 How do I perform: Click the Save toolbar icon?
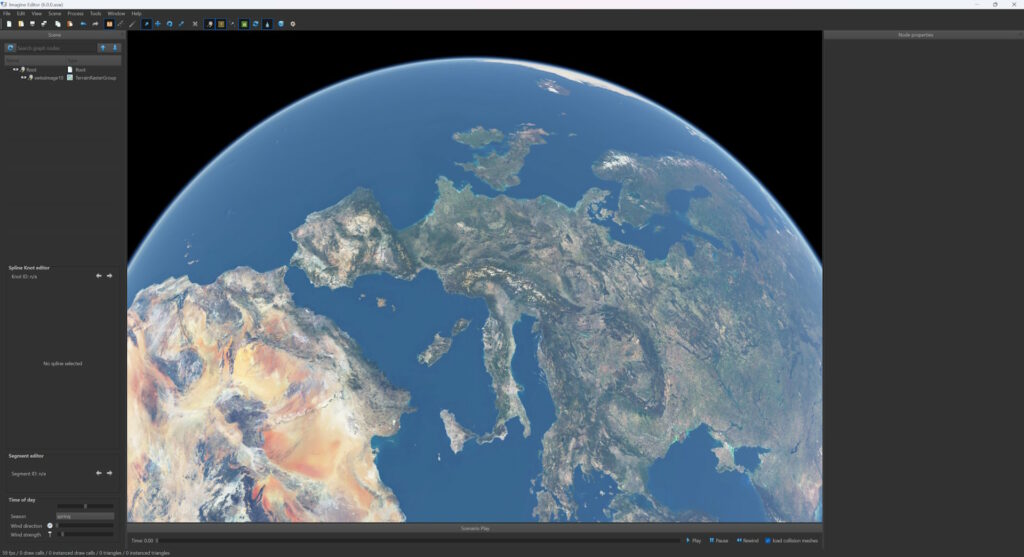(x=32, y=24)
